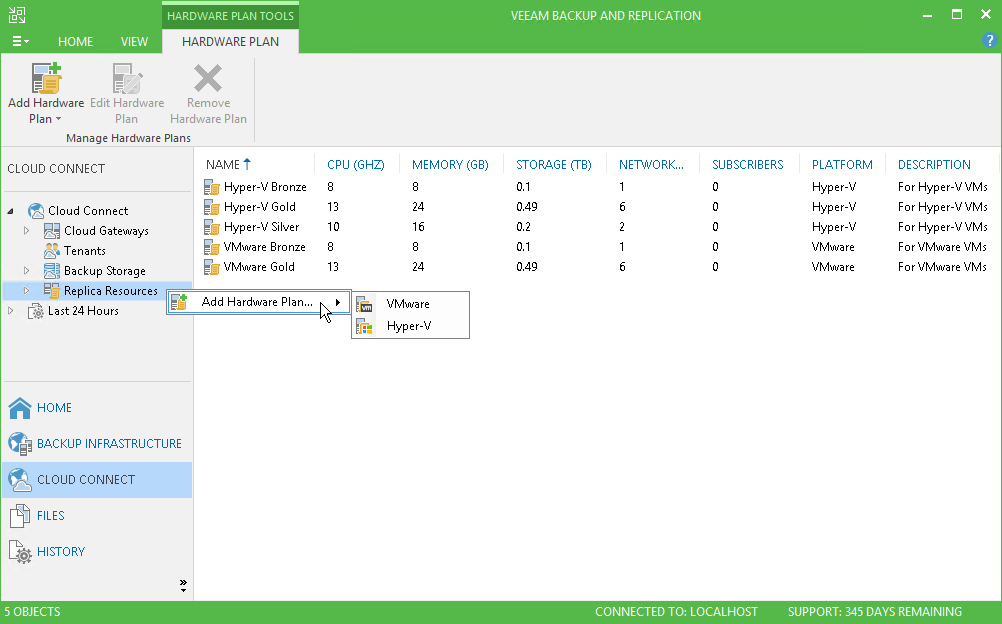Screen dimensions: 1002x624
Task: Click the help question mark icon
Action: point(989,41)
